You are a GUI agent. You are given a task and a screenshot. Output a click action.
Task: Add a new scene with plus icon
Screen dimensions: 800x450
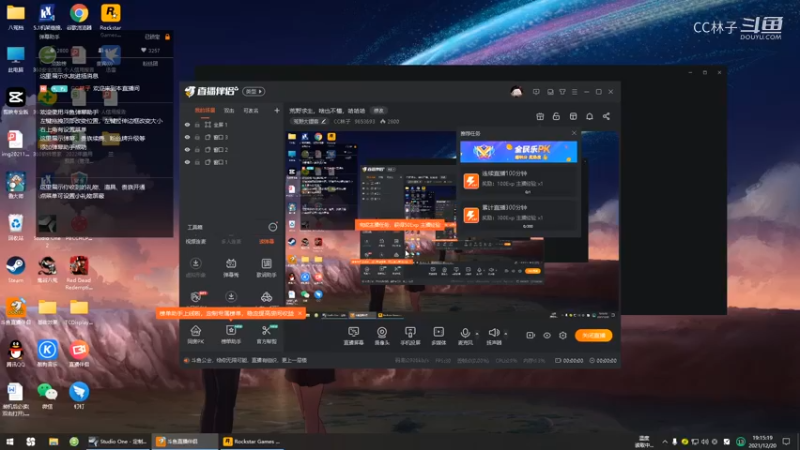point(277,110)
